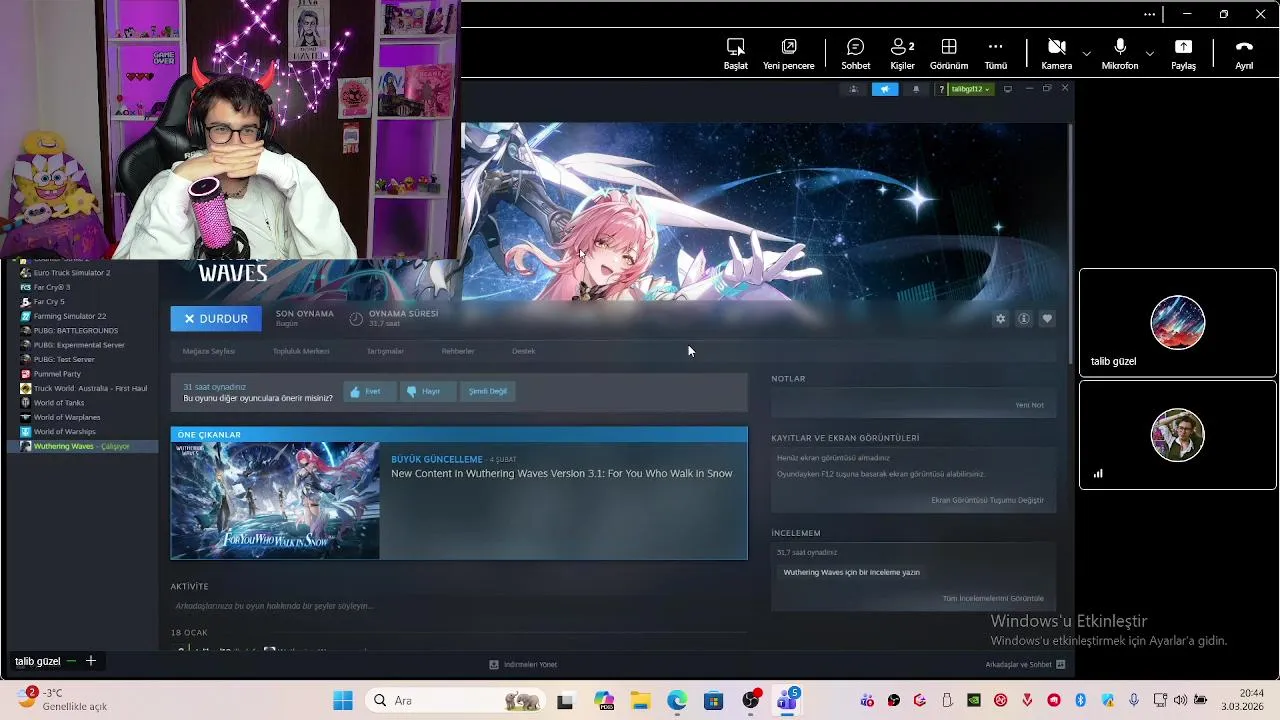Select Wuthering Waves running entry

[x=82, y=446]
